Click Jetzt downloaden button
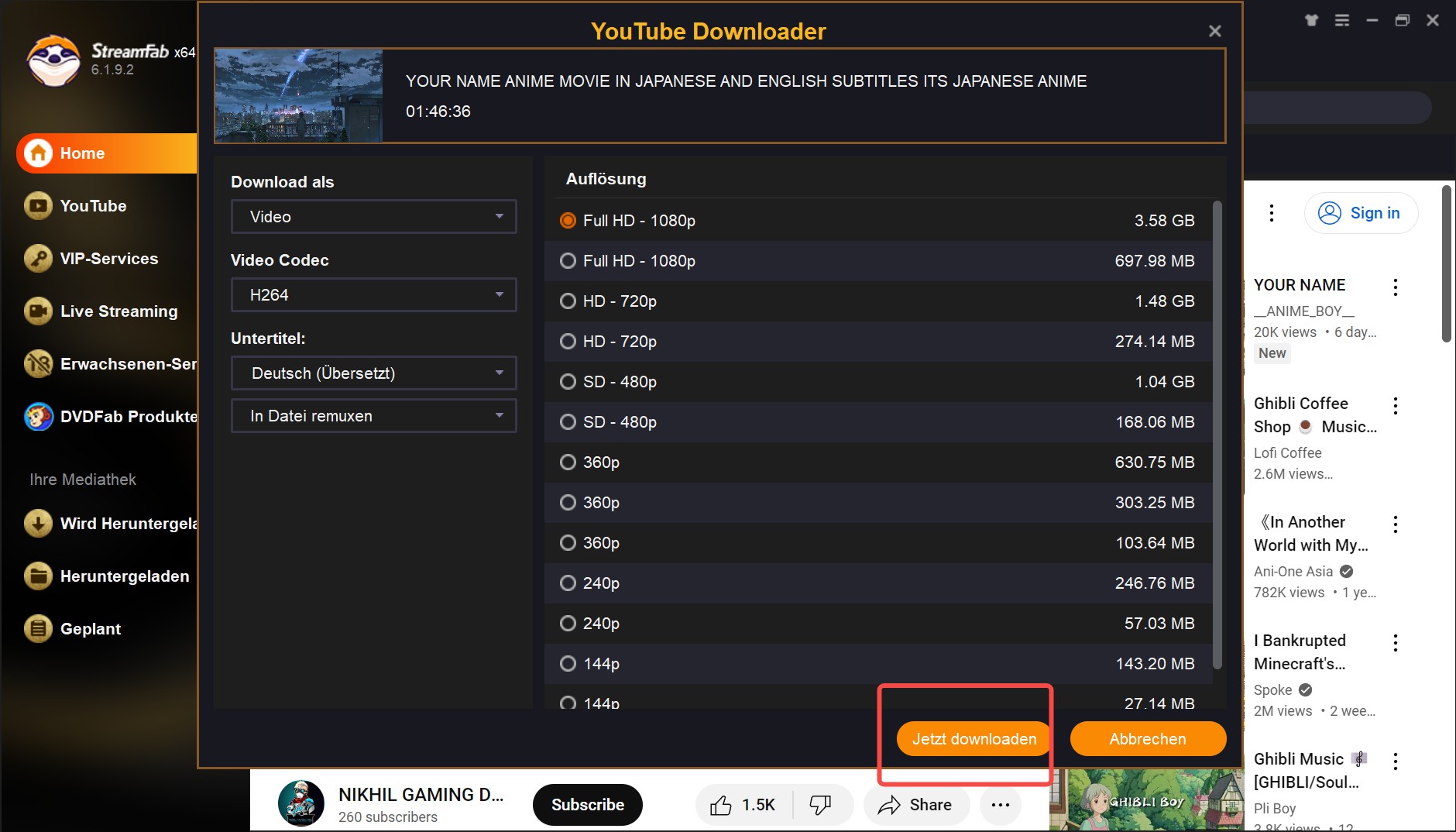Screen dimensions: 1456x832 point(974,739)
